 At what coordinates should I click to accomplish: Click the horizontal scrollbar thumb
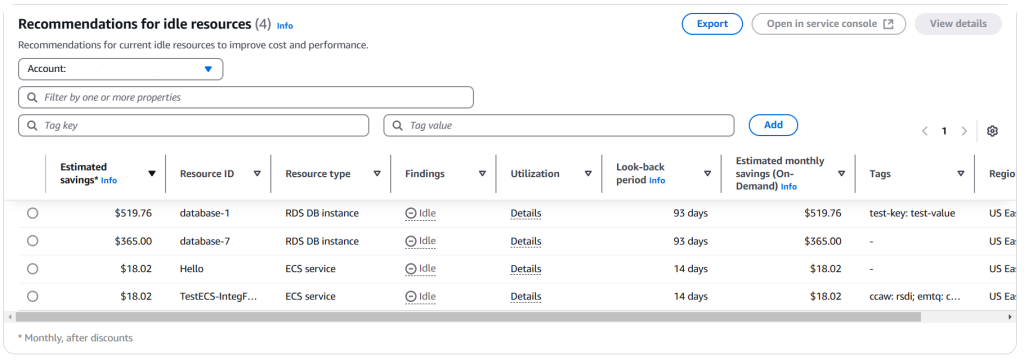468,317
